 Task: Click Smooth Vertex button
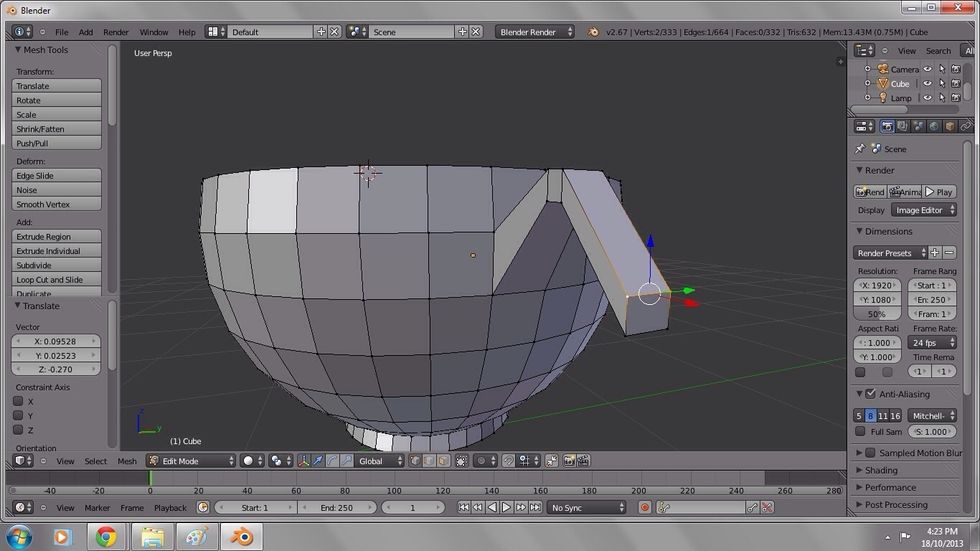(x=56, y=204)
